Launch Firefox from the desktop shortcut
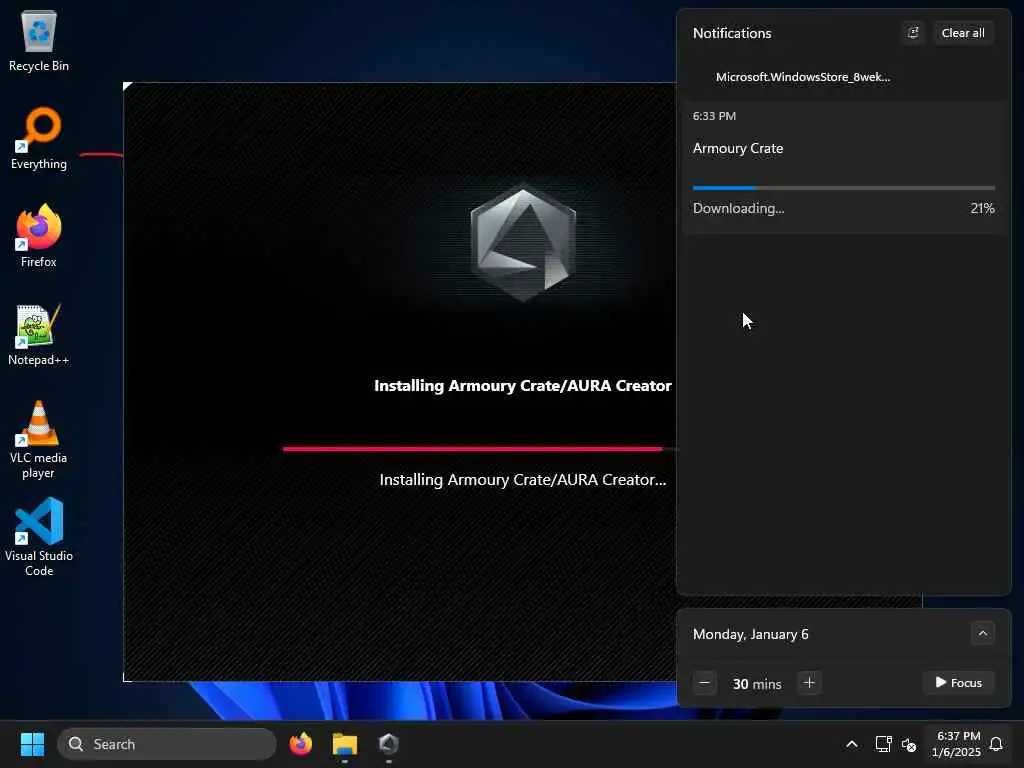 [39, 236]
